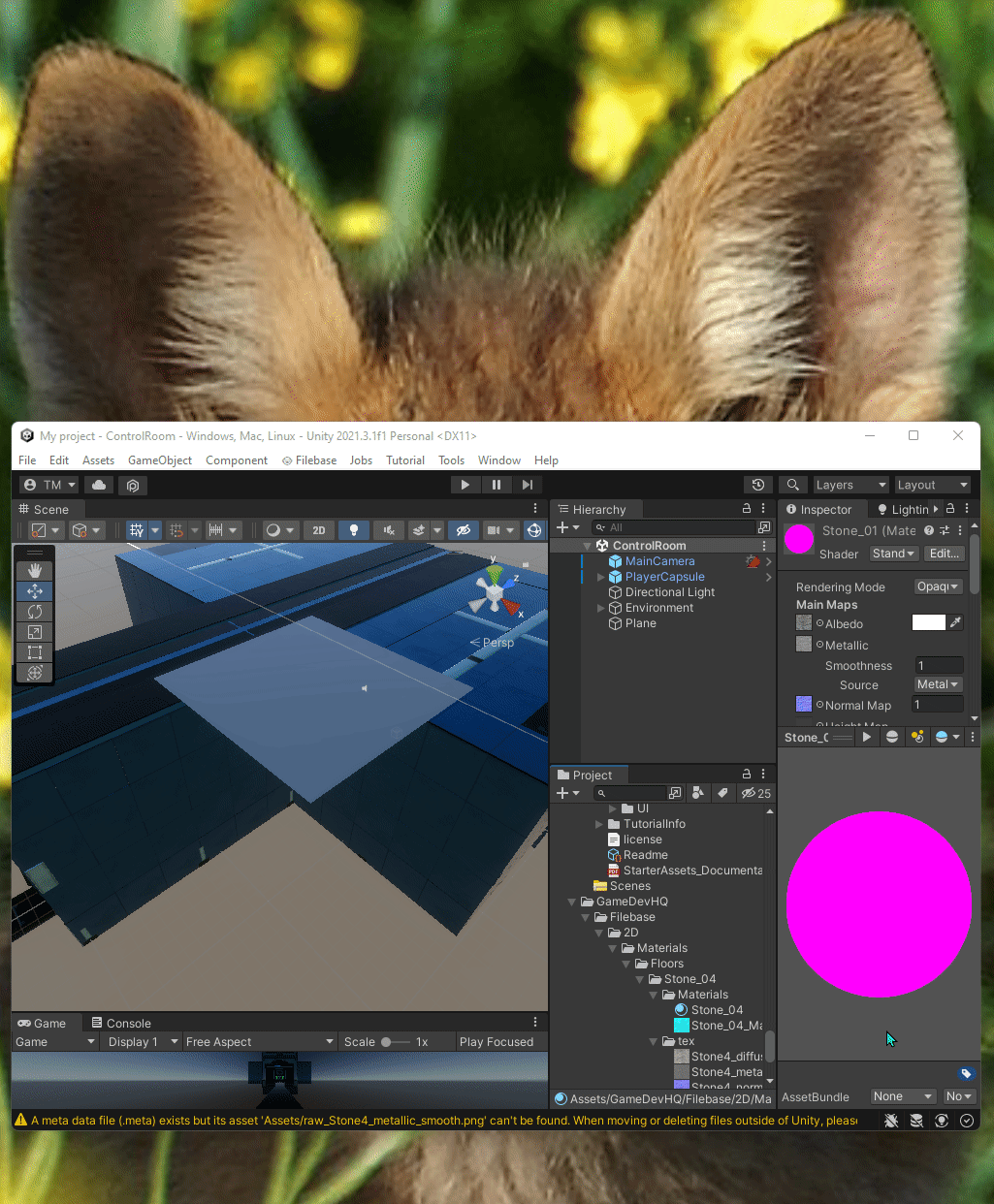Open the Unity Search with the magnifier icon

[x=793, y=485]
